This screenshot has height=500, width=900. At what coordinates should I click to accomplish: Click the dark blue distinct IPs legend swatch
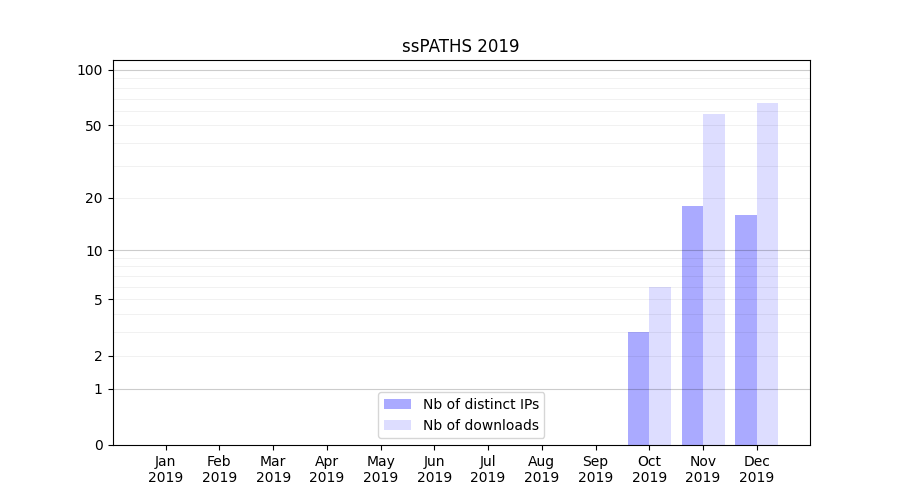tap(397, 404)
